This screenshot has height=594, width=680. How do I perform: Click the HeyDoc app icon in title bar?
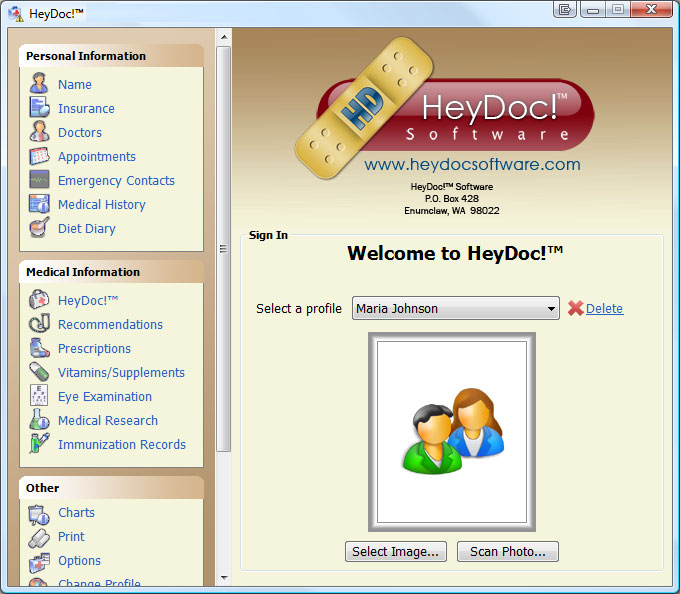coord(16,13)
